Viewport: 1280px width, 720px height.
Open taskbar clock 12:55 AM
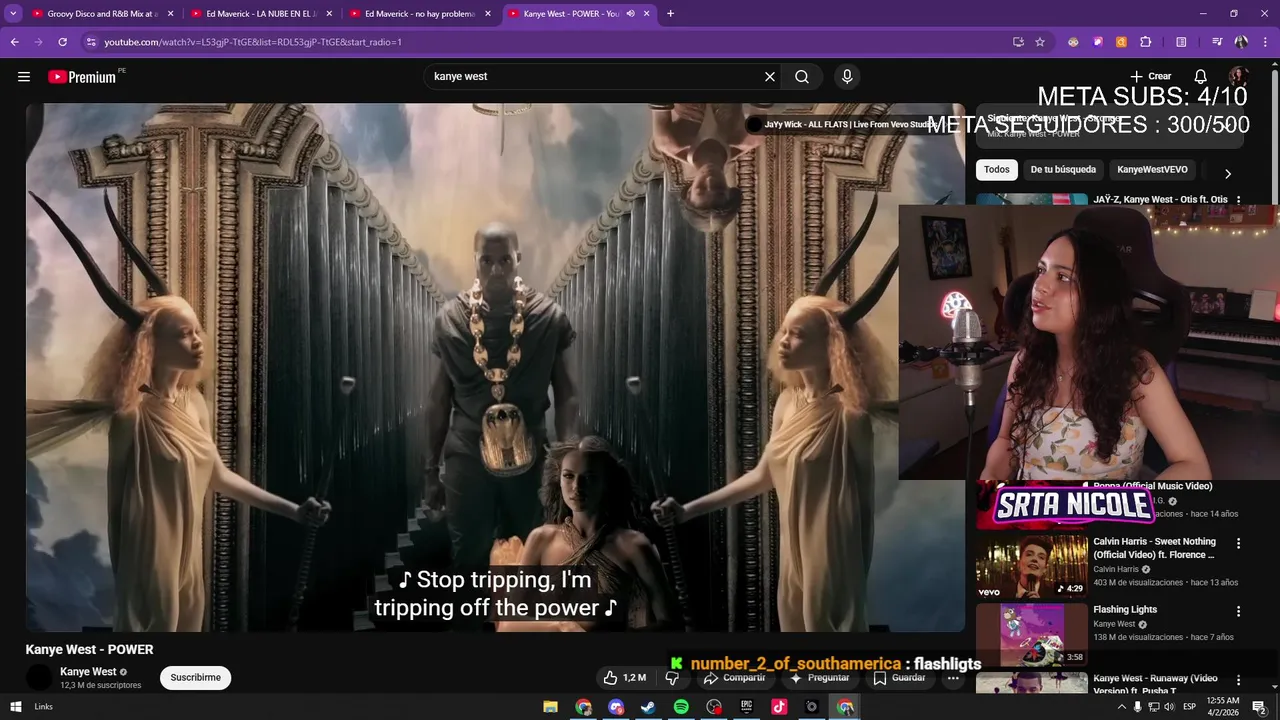(x=1223, y=707)
